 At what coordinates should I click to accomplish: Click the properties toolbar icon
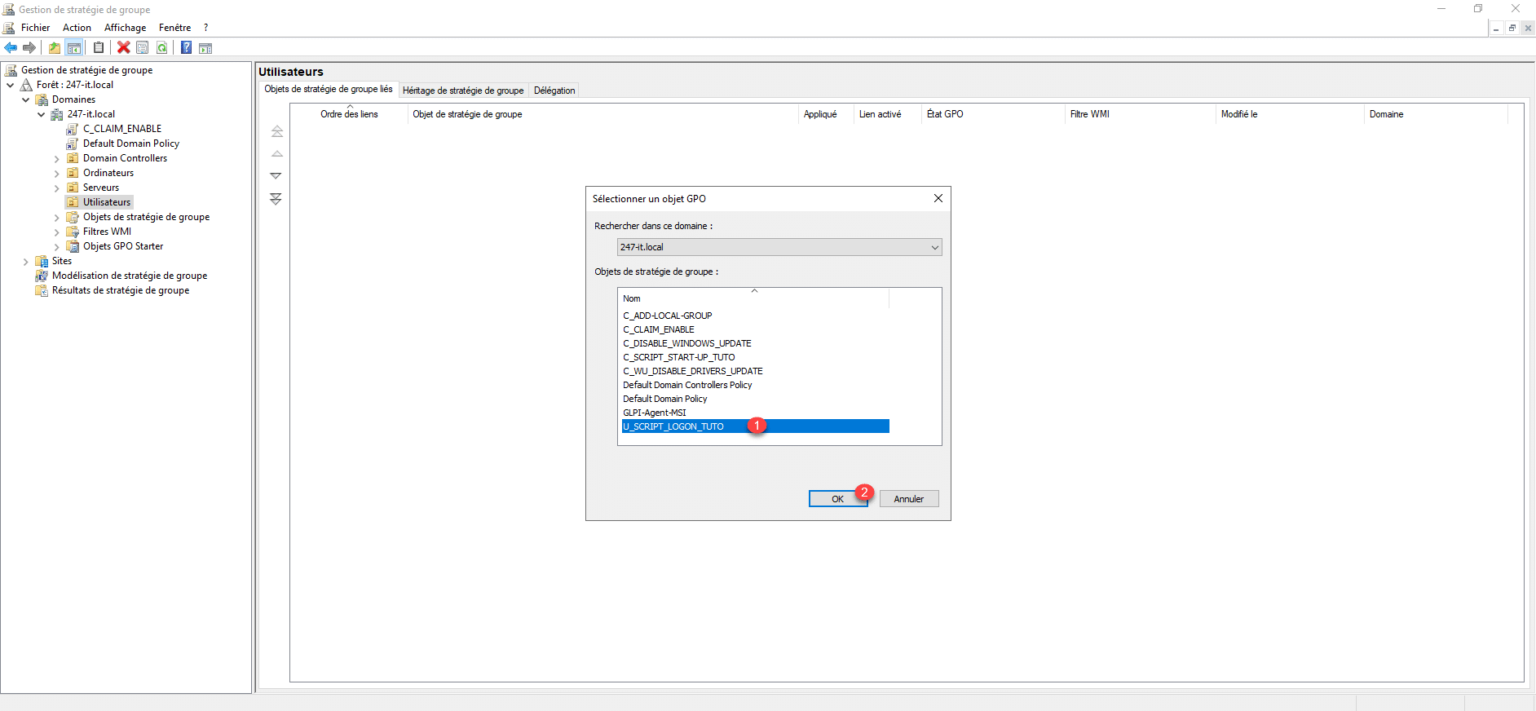click(x=142, y=47)
